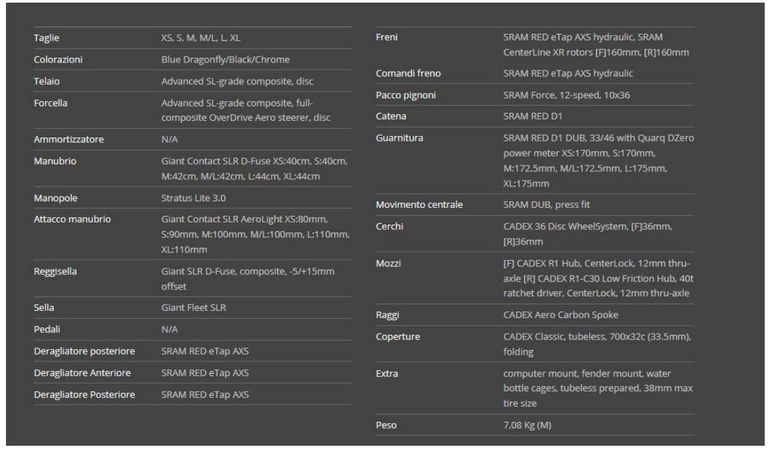Viewport: 770px width, 451px height.
Task: Select the Blue Dragonfly/Black/Chrome color value
Action: coord(225,59)
